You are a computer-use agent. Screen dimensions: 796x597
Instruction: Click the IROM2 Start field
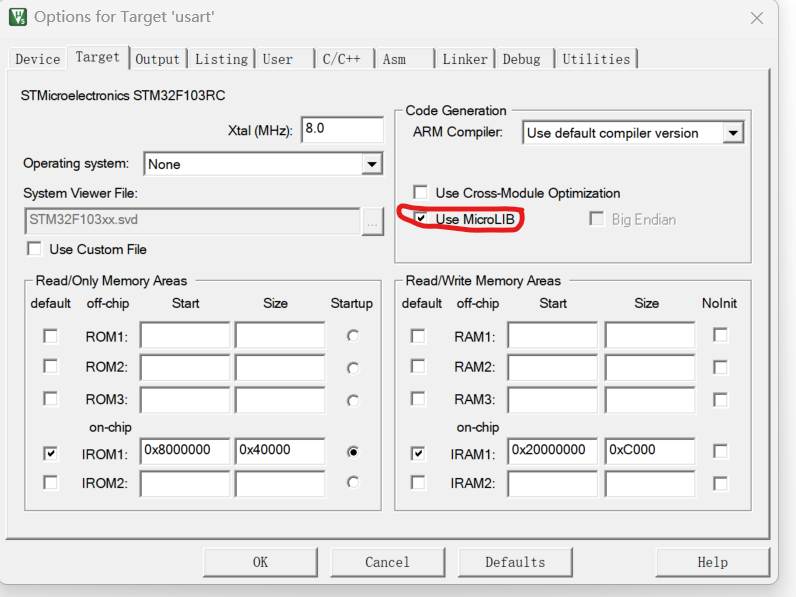[185, 484]
